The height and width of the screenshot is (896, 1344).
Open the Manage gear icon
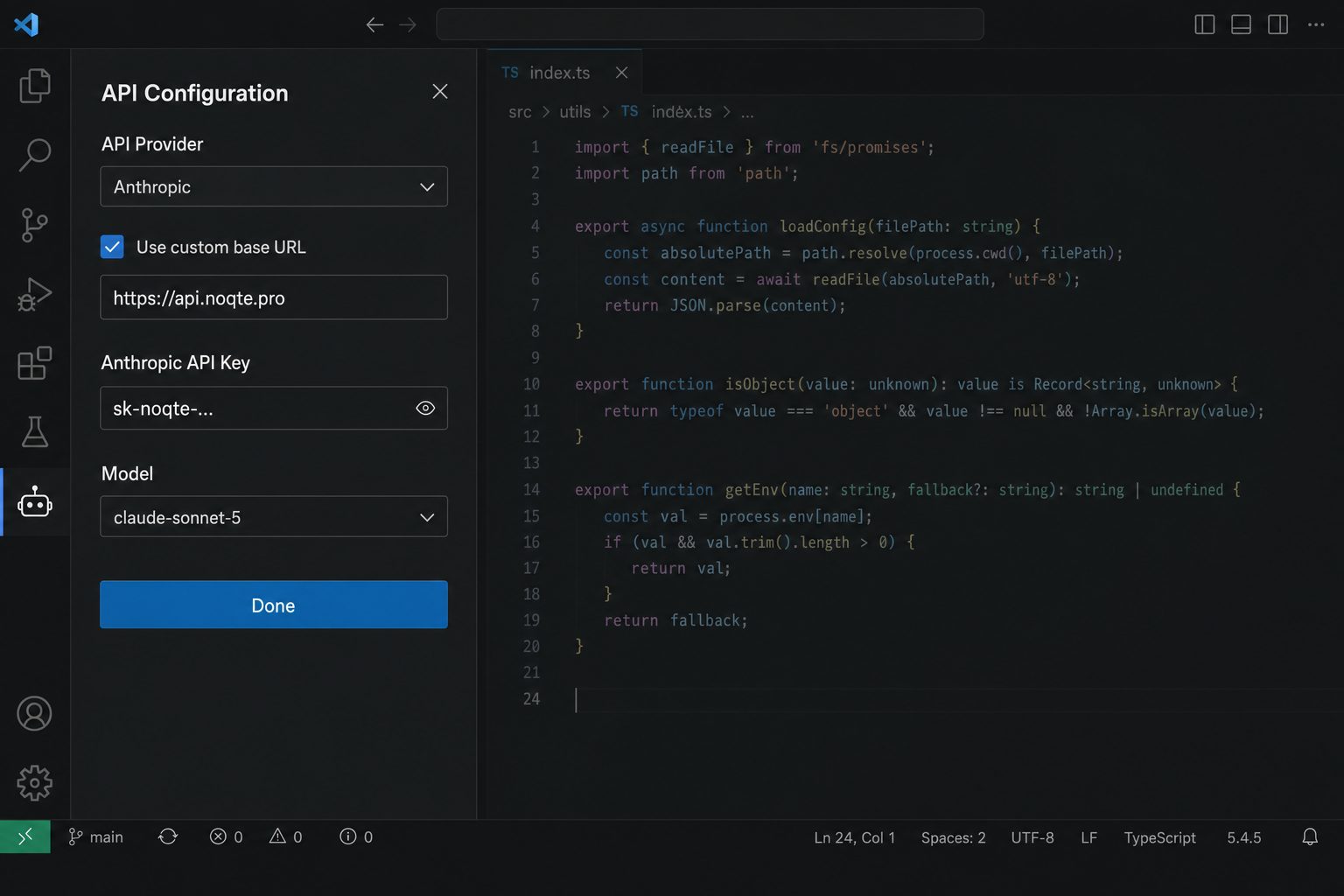point(35,783)
